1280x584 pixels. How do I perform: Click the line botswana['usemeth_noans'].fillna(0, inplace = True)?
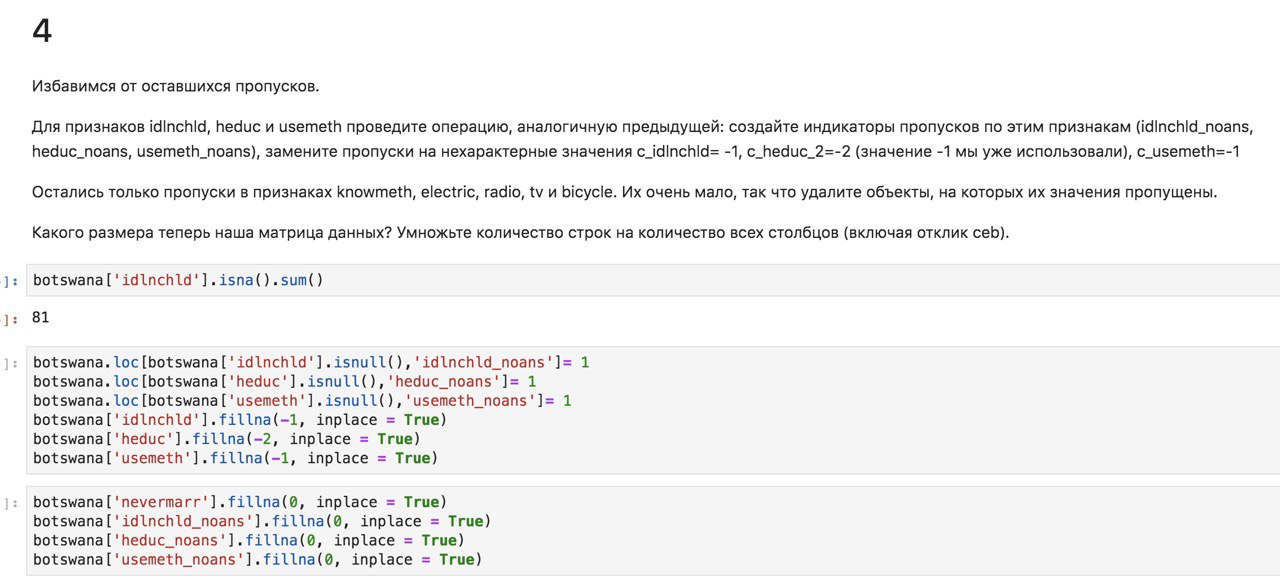(258, 559)
